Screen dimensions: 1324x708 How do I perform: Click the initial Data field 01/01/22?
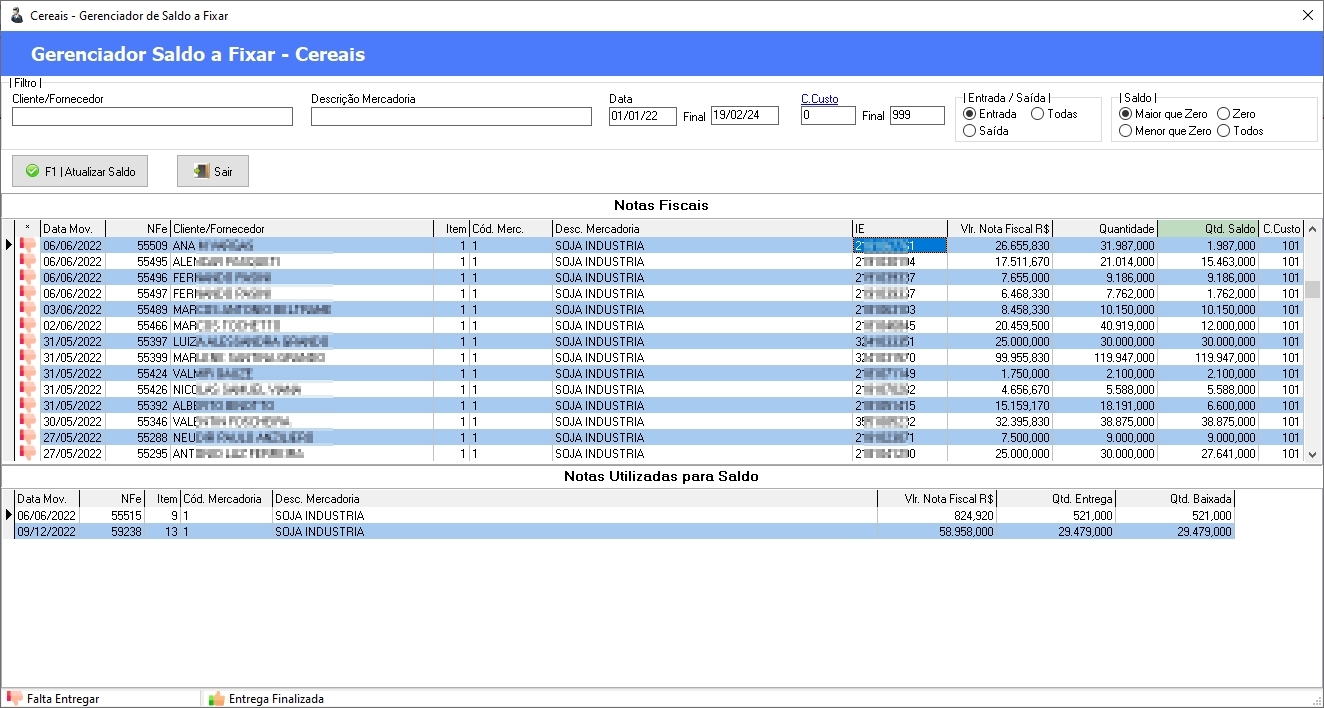[643, 116]
